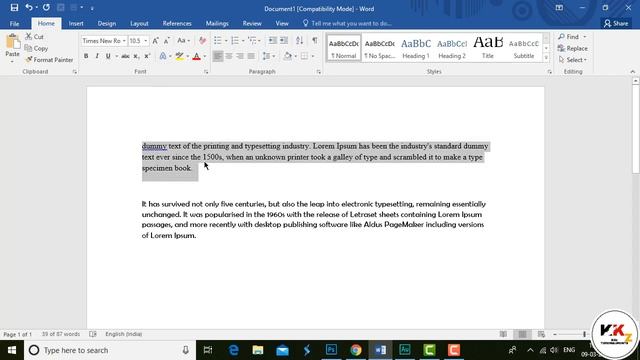The width and height of the screenshot is (640, 360).
Task: Switch to the Insert tab
Action: pyautogui.click(x=76, y=24)
